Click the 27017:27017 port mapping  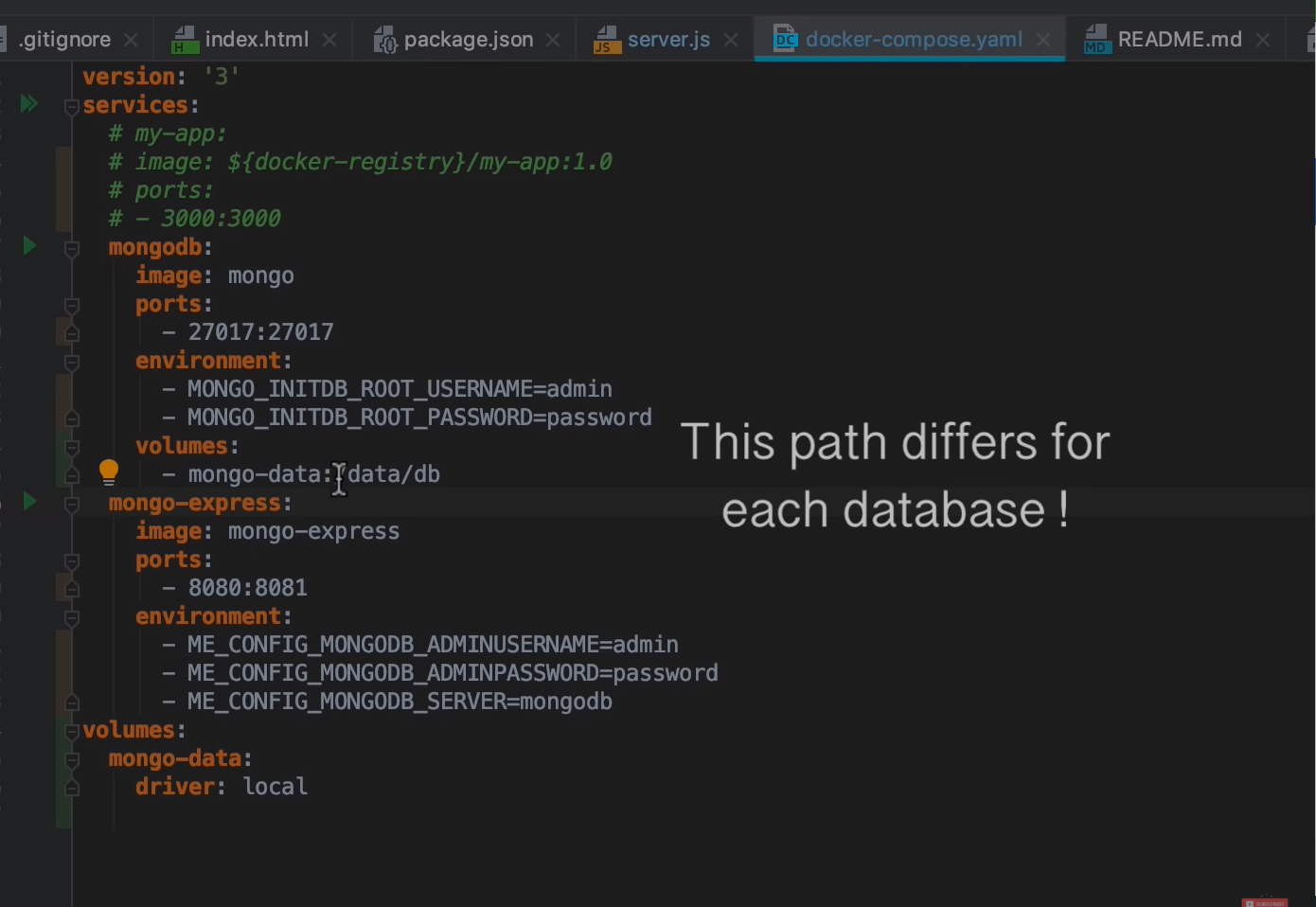coord(260,332)
